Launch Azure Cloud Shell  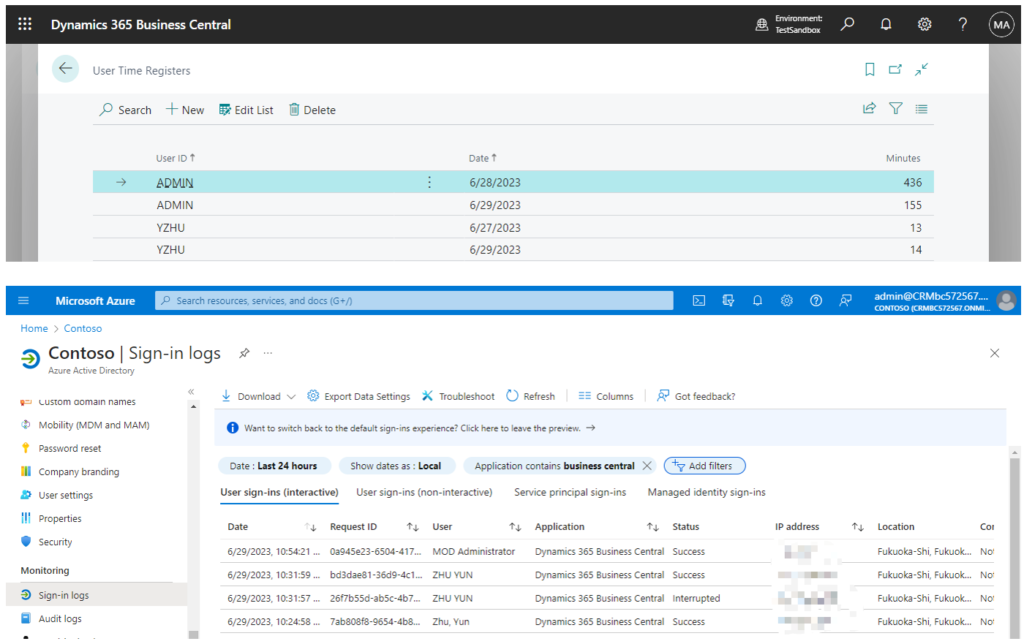(x=698, y=300)
